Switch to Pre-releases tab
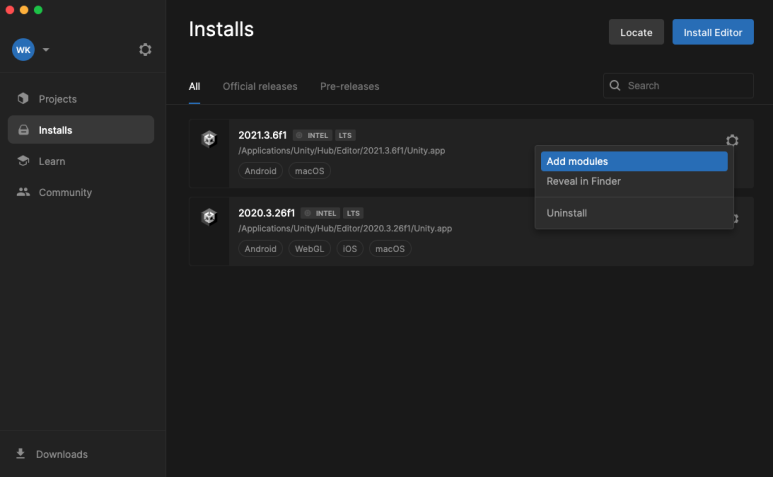 coord(350,86)
